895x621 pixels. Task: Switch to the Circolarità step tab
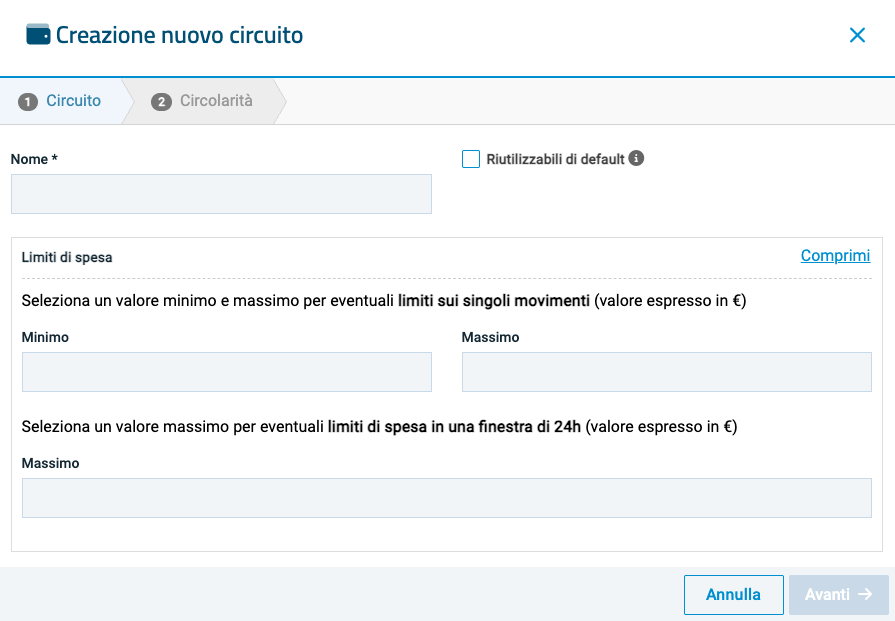pyautogui.click(x=216, y=101)
